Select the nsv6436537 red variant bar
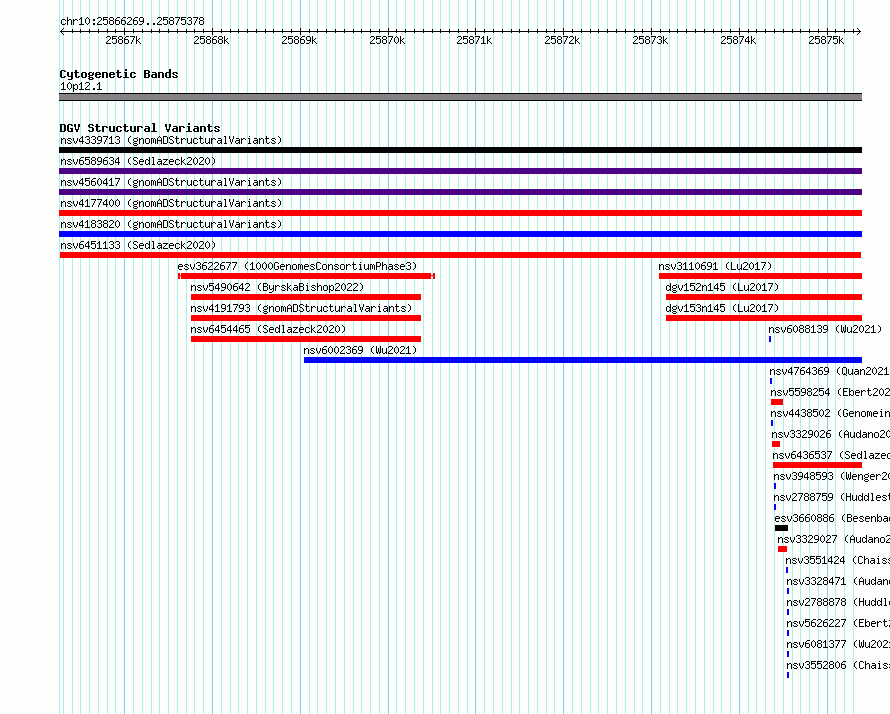 pyautogui.click(x=817, y=465)
